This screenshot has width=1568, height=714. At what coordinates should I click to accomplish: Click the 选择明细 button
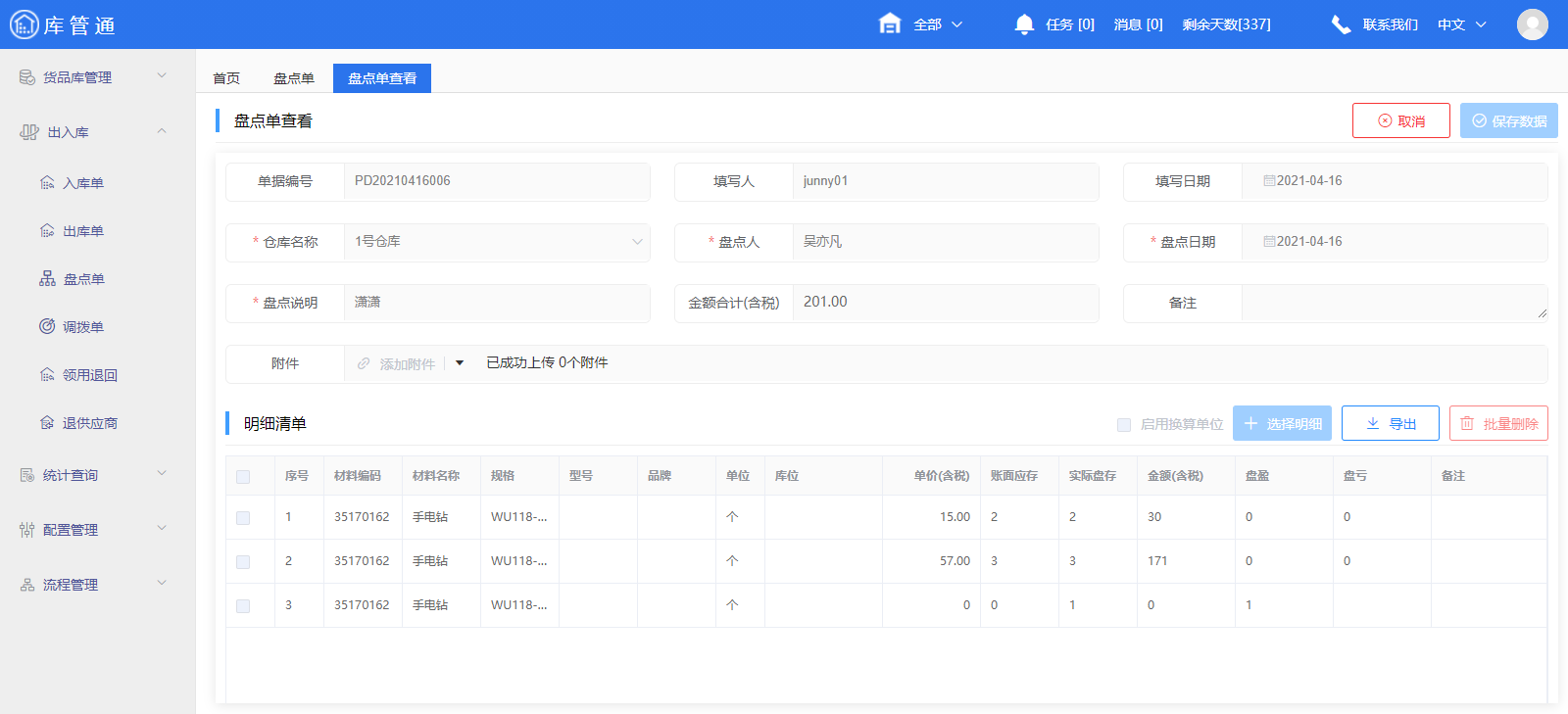point(1282,423)
